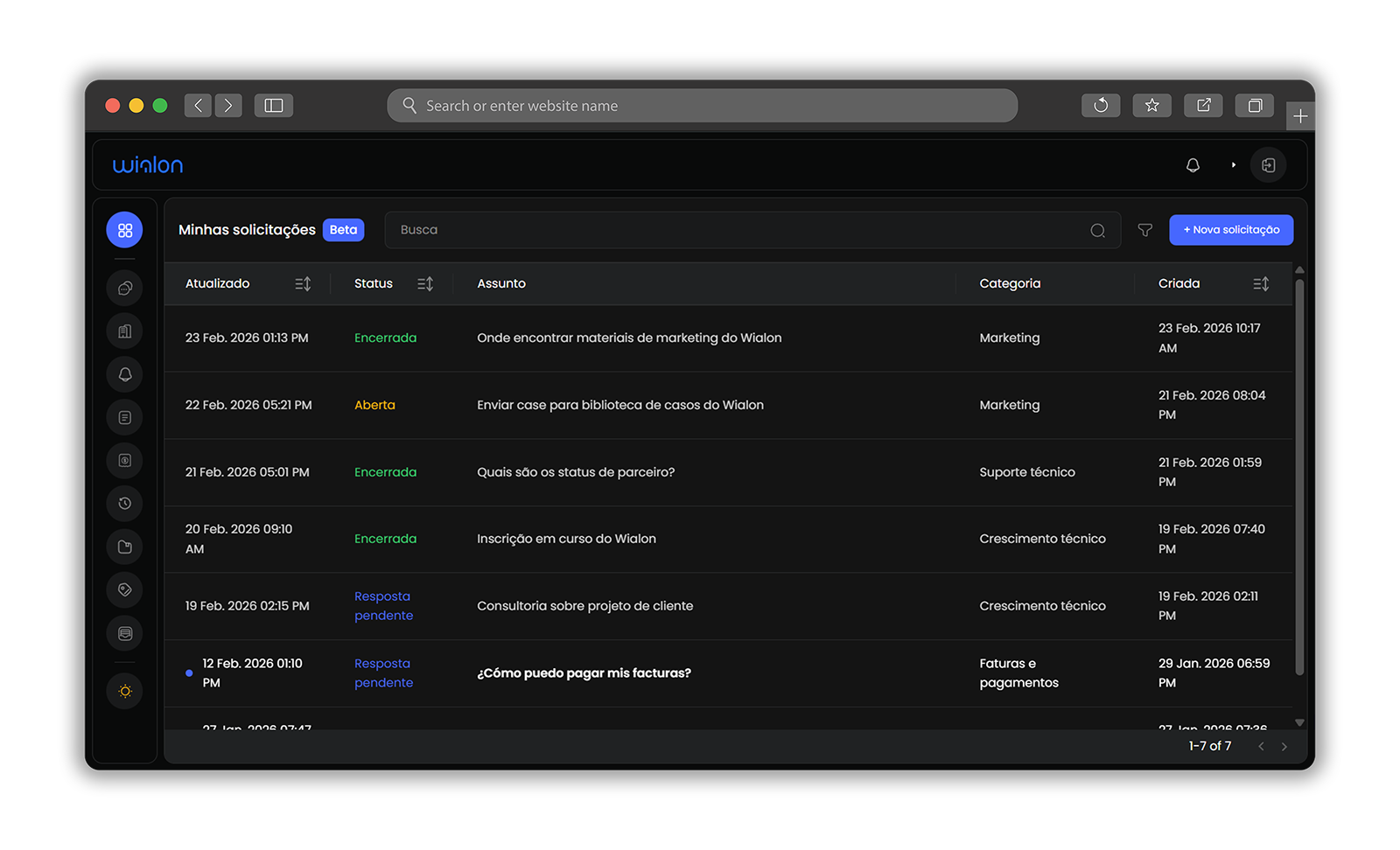Open the apps grid in the sidebar
1400x850 pixels.
point(124,230)
